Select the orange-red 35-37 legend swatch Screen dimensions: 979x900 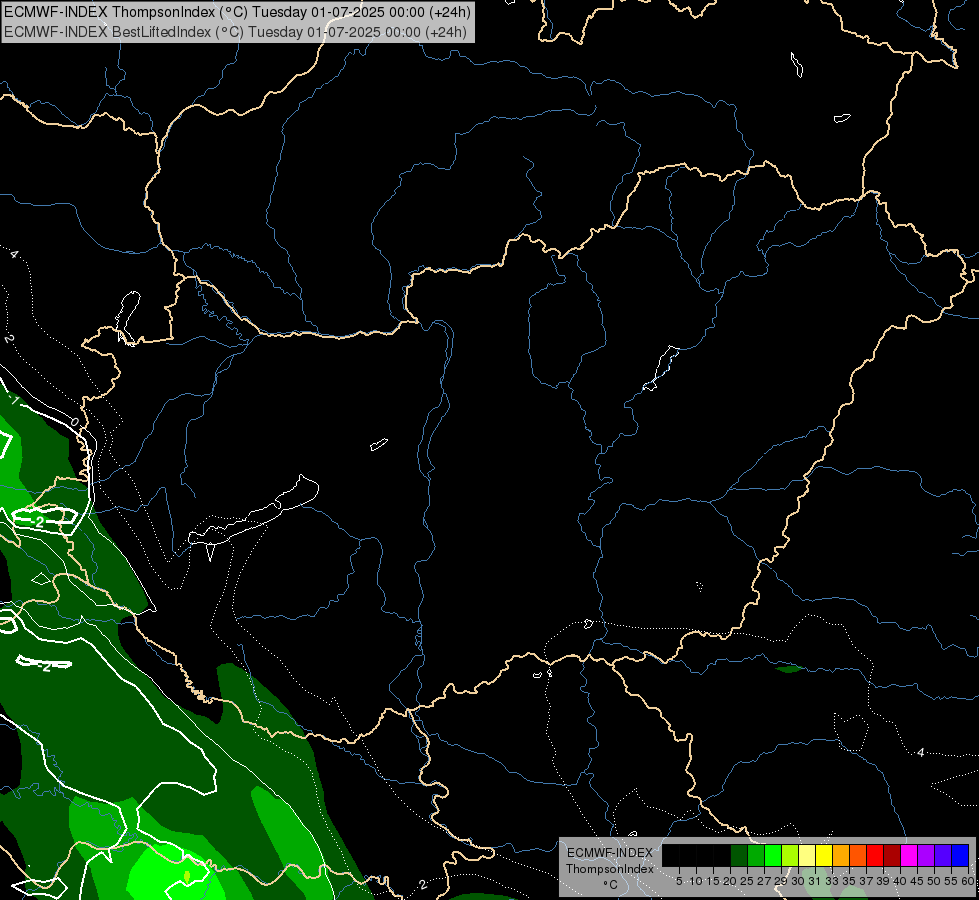[x=858, y=855]
